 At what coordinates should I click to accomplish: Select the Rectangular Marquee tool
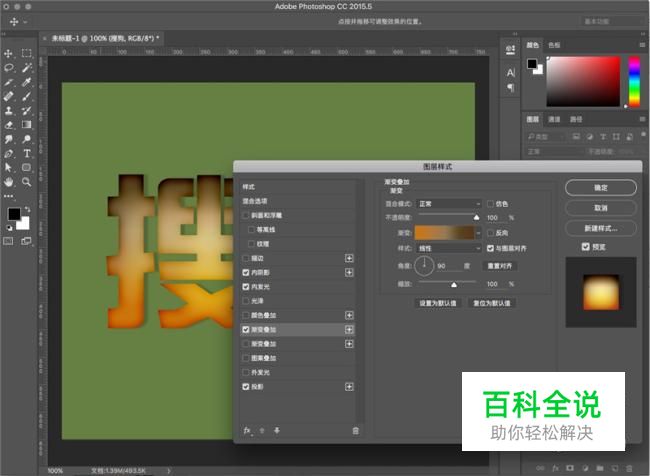coord(27,53)
